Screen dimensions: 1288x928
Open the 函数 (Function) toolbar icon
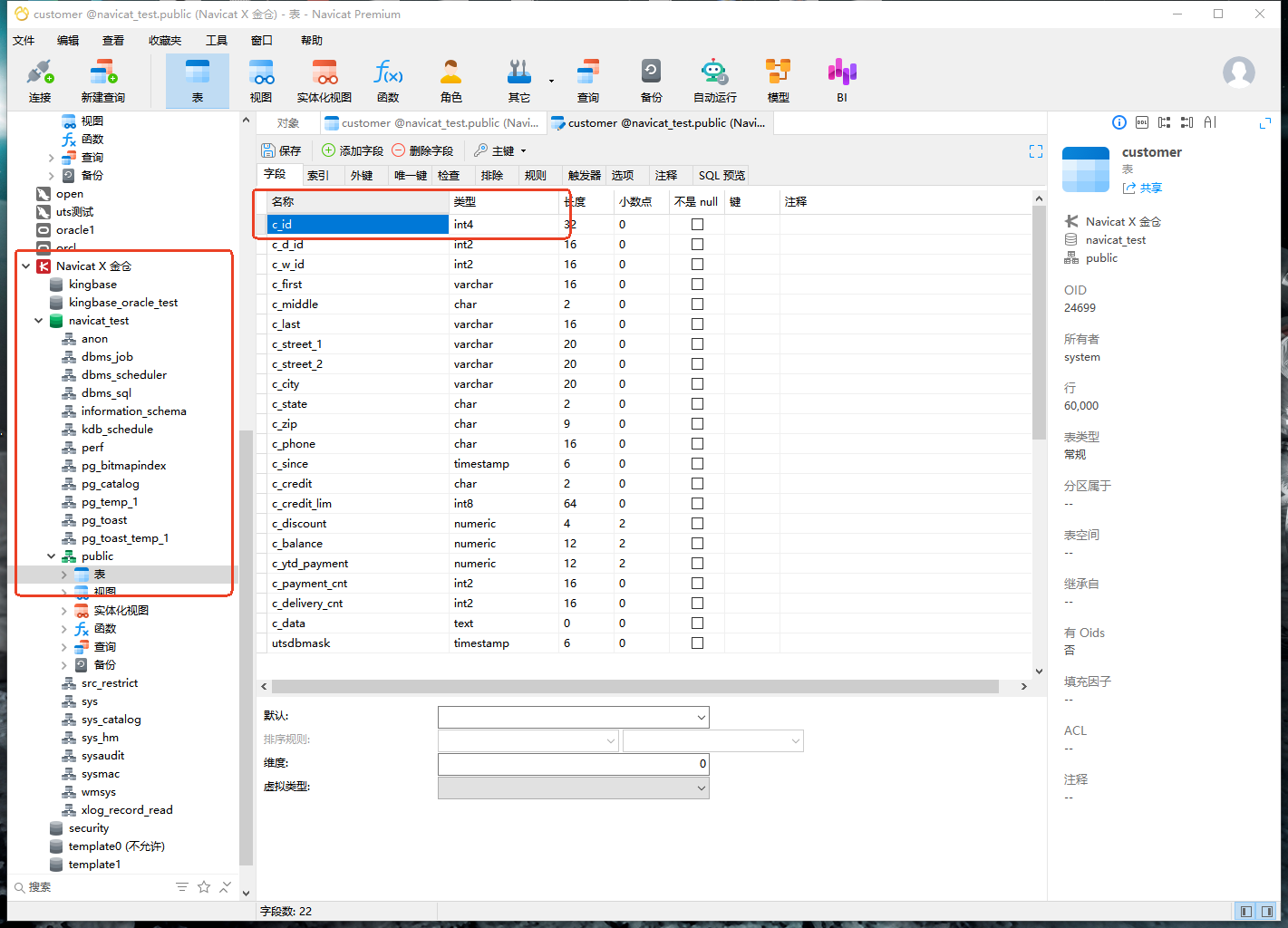388,81
